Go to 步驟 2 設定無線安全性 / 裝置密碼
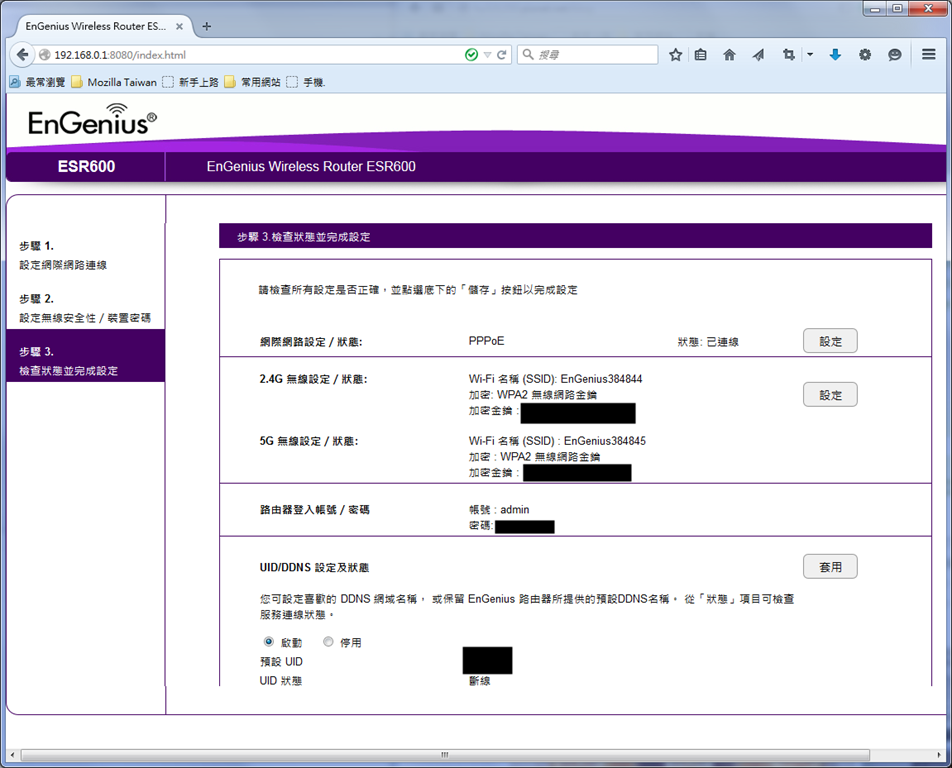Viewport: 952px width, 768px height. [85, 308]
